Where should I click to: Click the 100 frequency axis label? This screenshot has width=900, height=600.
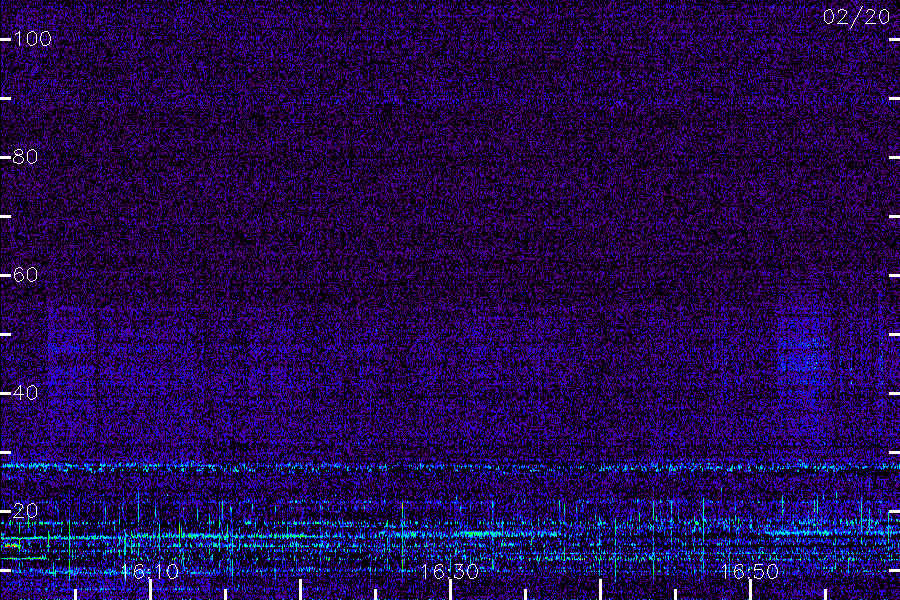33,38
